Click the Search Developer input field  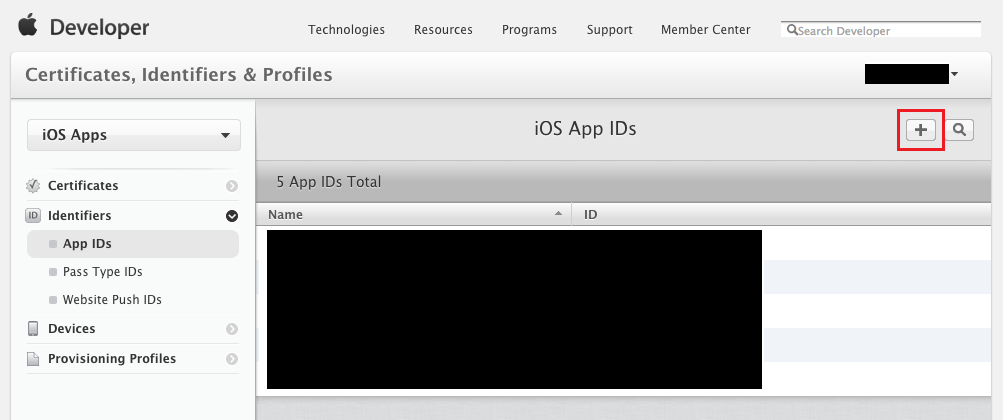881,30
